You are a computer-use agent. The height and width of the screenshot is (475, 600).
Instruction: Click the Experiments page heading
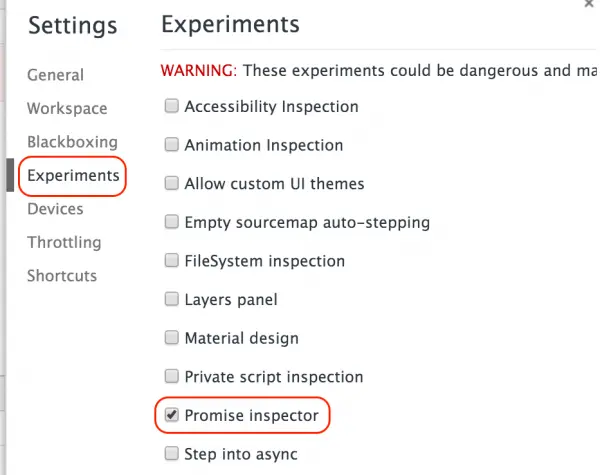[x=230, y=23]
